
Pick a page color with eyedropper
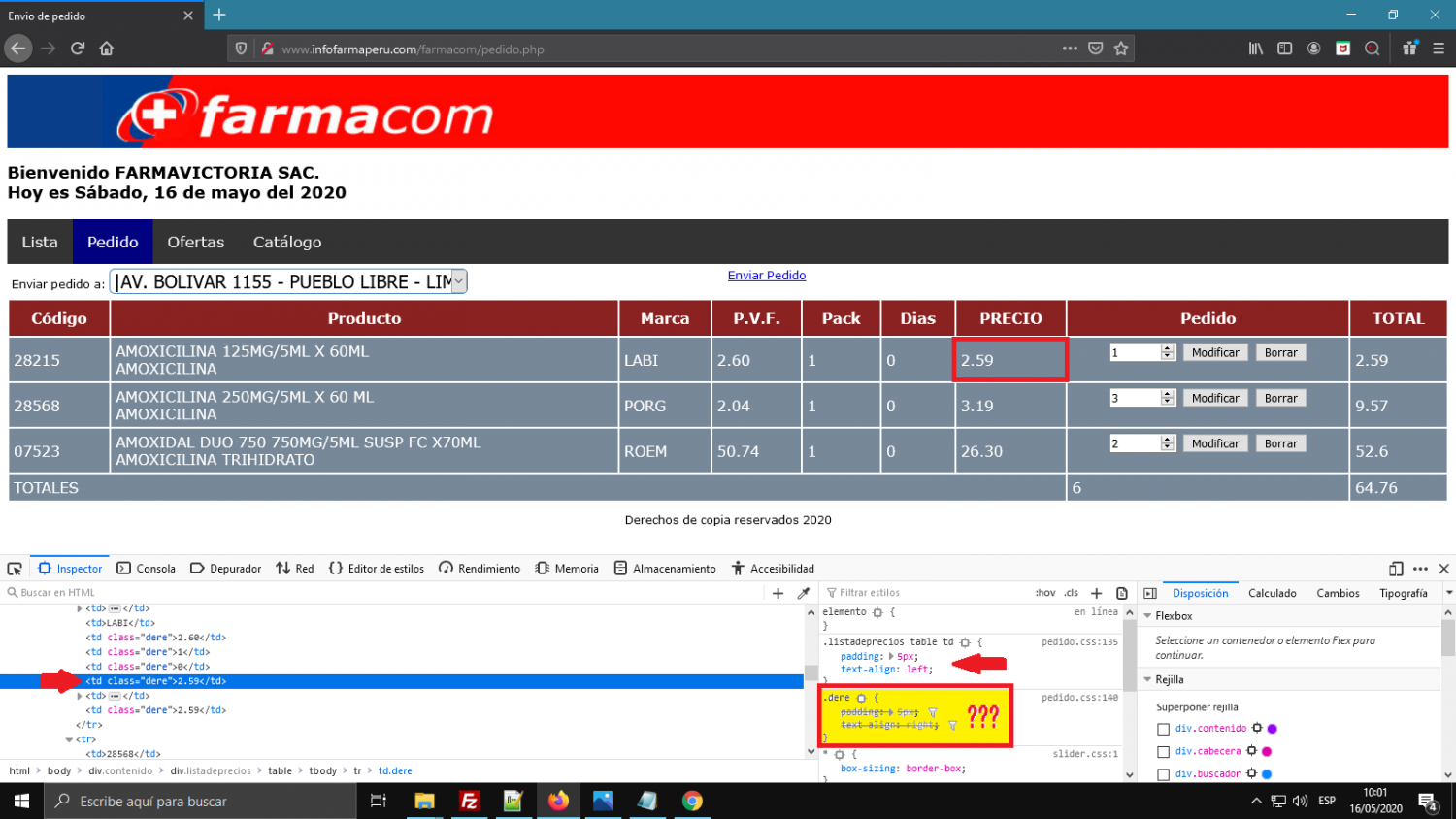coord(803,593)
